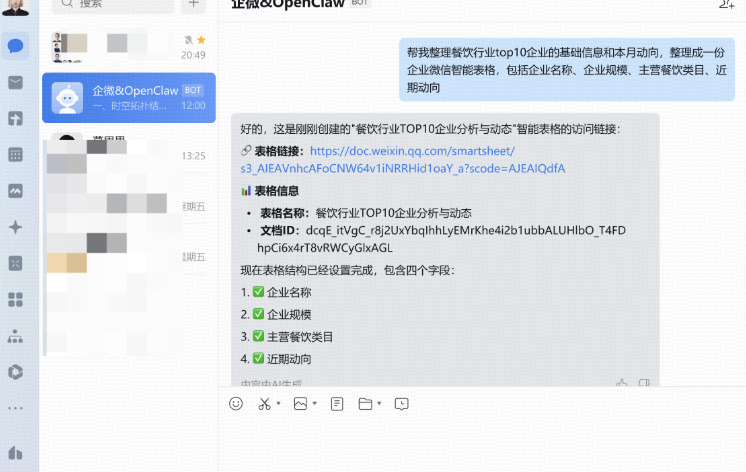Click the '4. 近期动向' list item
This screenshot has height=472, width=746.
click(276, 359)
